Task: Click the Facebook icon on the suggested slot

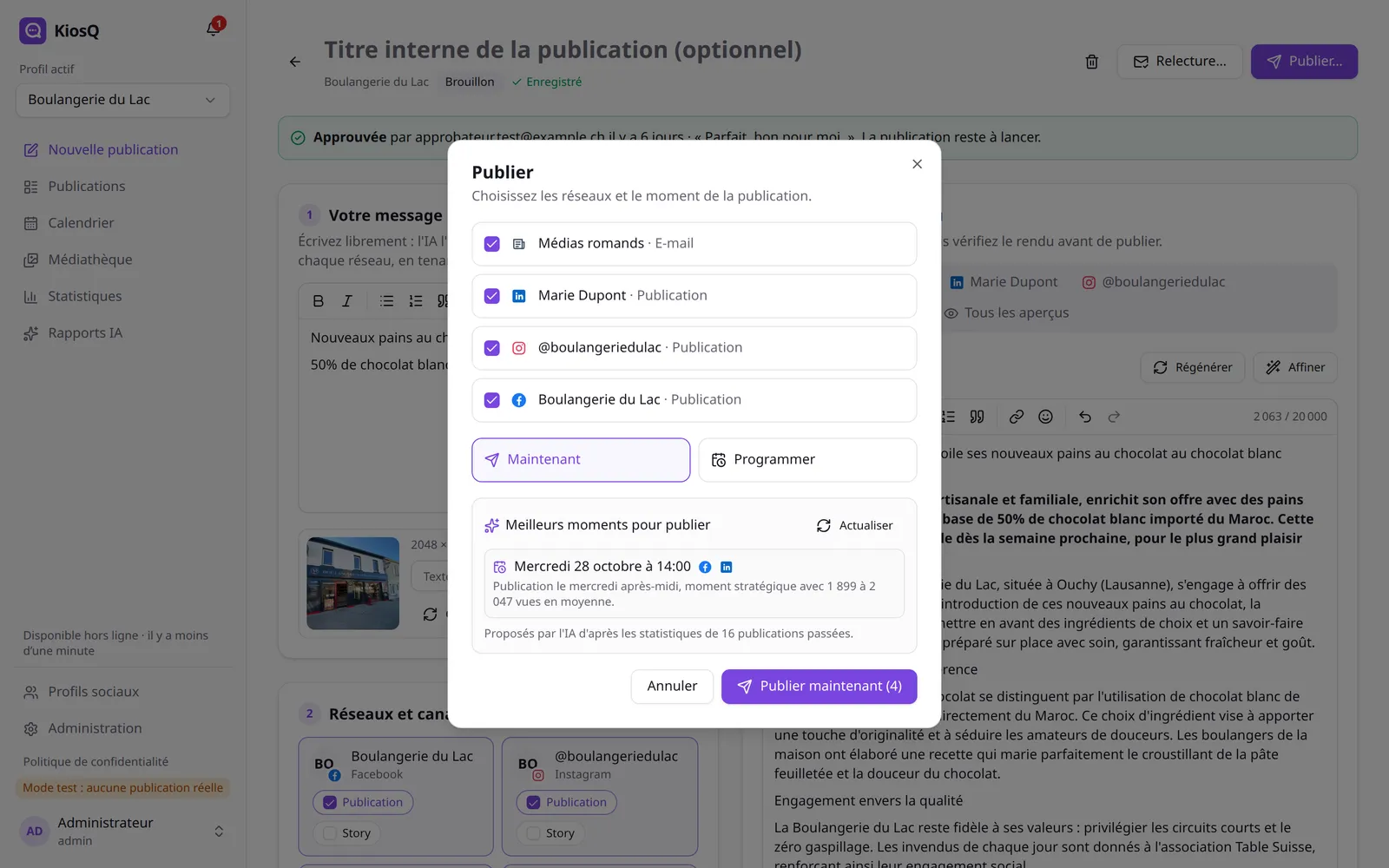Action: (x=705, y=567)
